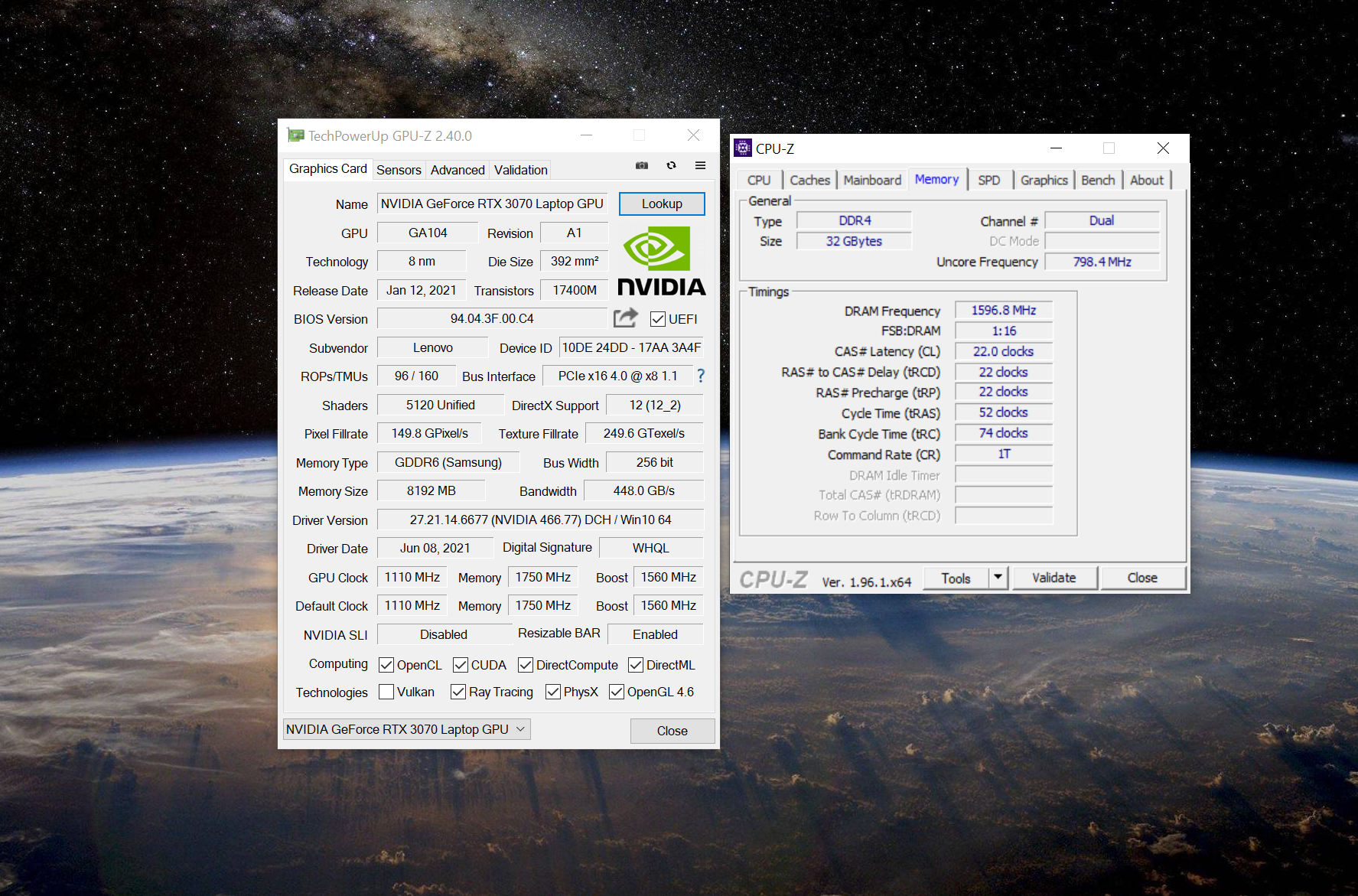1358x896 pixels.
Task: Click the NVIDIA SLI Disabled field
Action: tap(444, 634)
